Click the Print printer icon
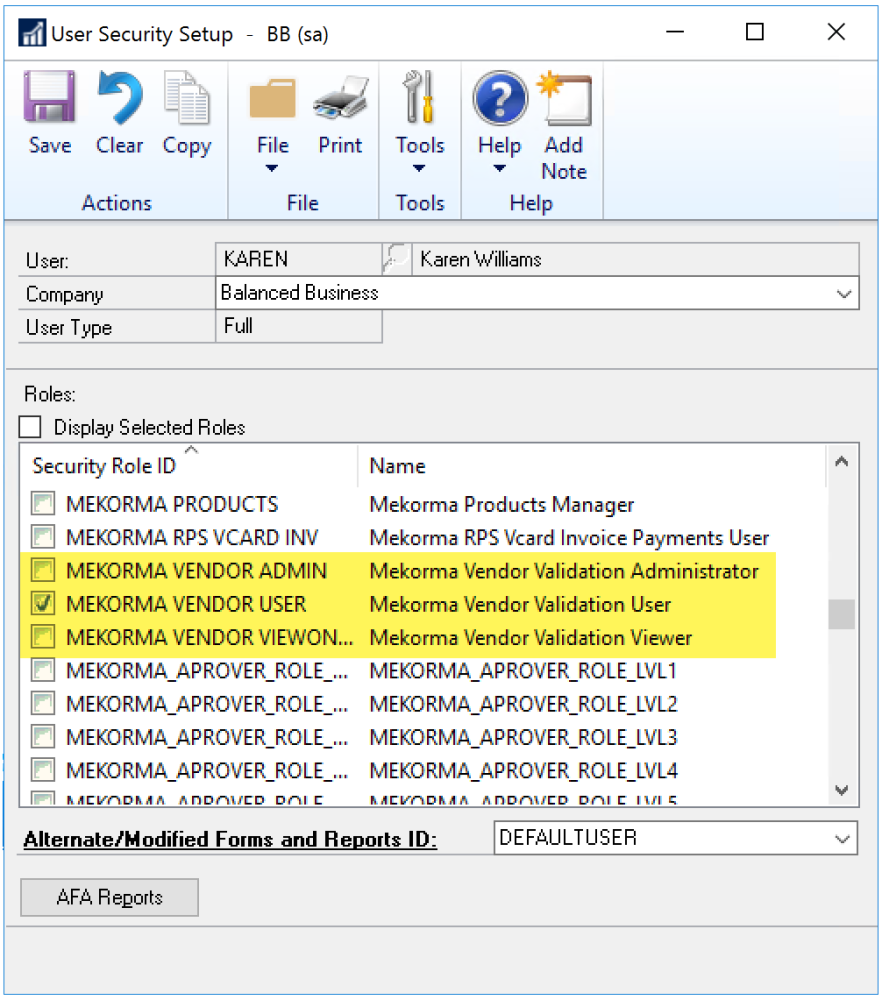This screenshot has height=1000, width=882. click(341, 99)
